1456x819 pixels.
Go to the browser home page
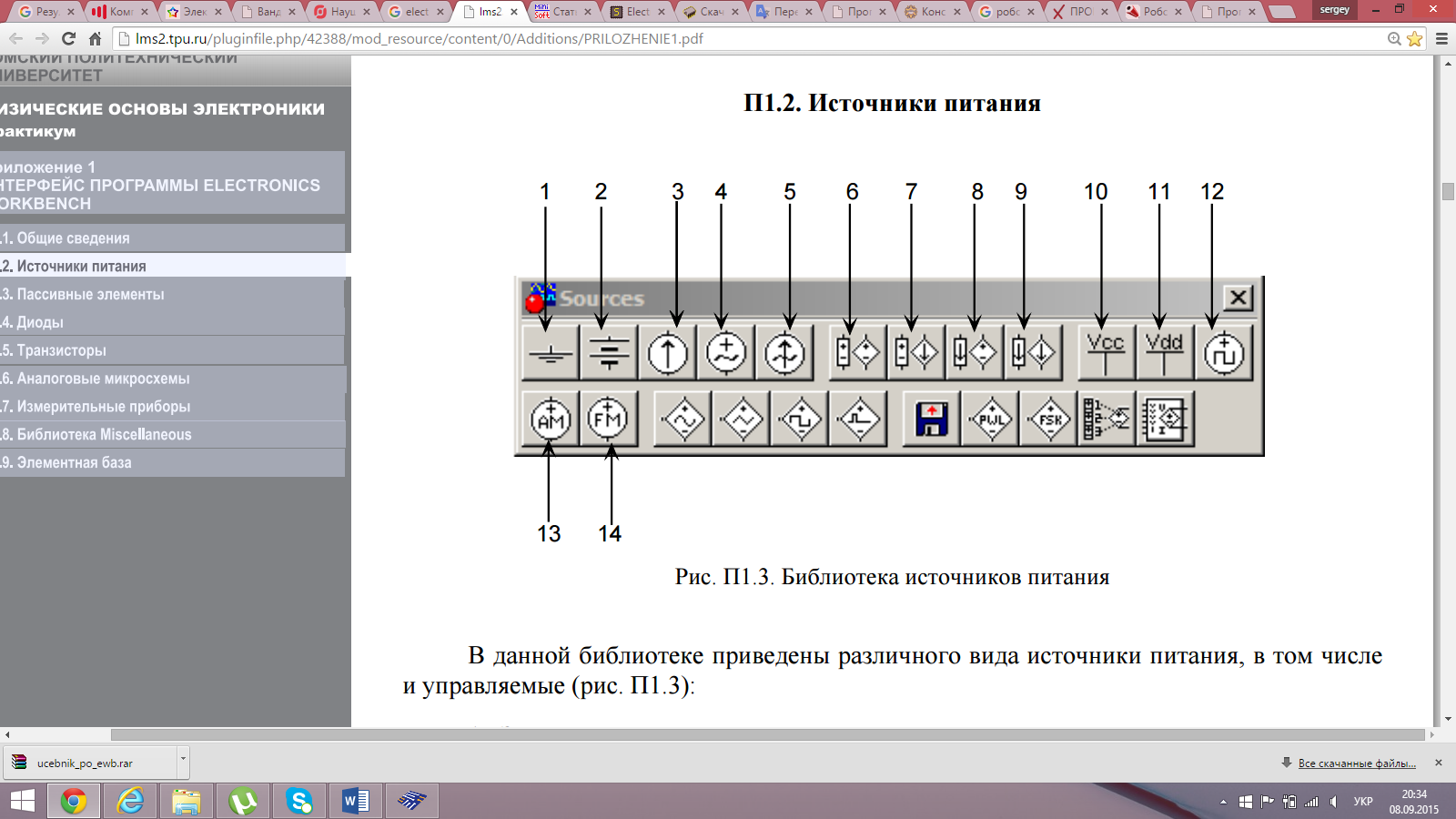(x=95, y=39)
